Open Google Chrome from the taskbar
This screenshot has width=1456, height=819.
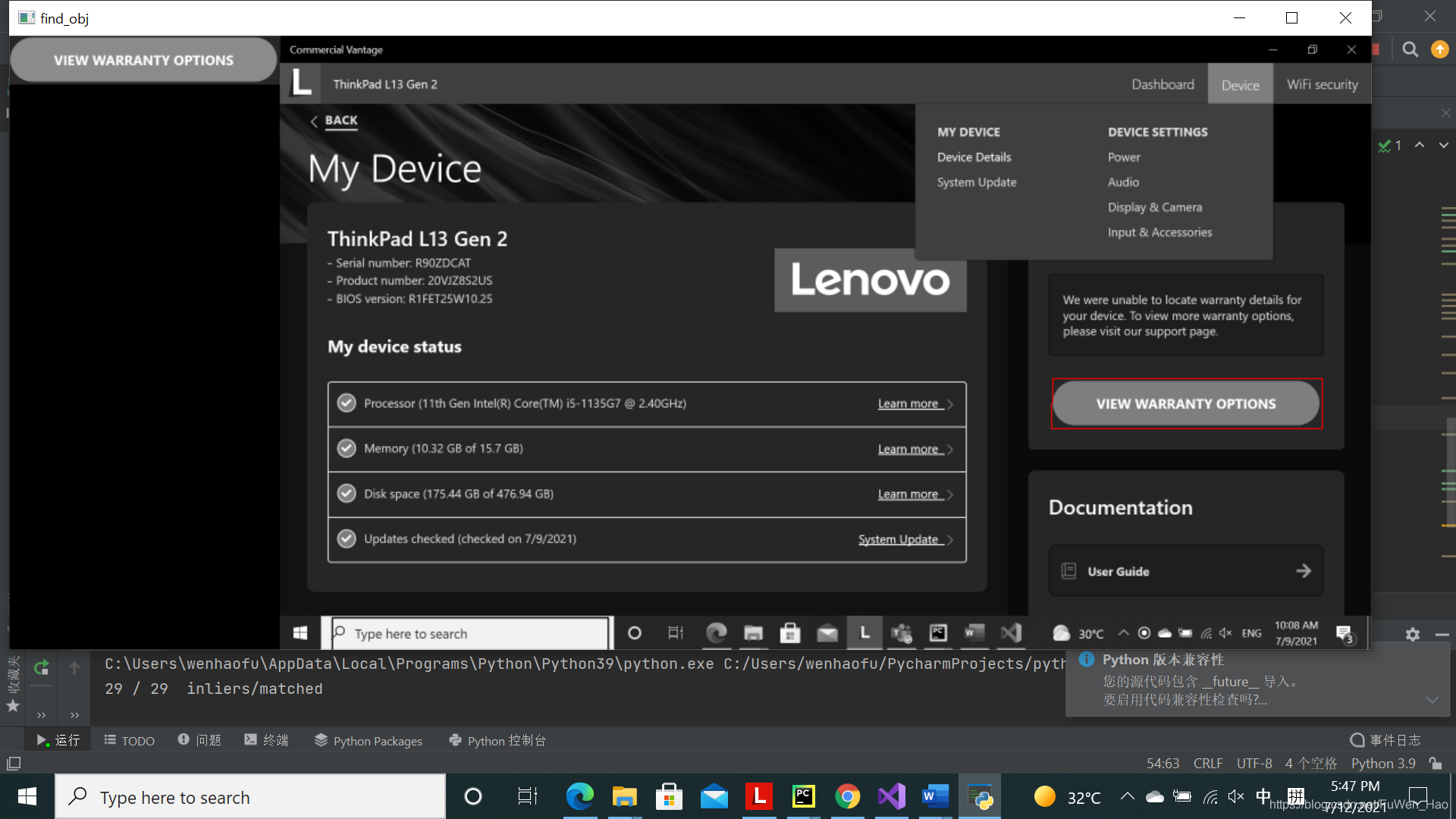847,796
